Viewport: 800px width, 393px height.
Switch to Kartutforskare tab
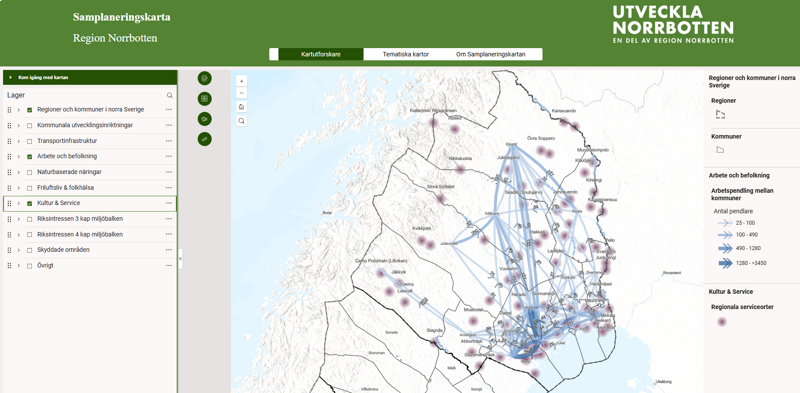pos(321,54)
